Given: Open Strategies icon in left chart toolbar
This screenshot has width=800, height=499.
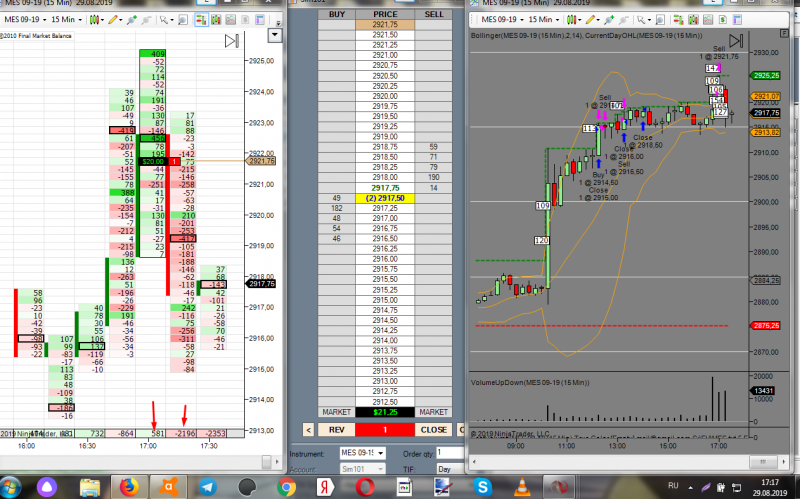Looking at the screenshot, I should (x=245, y=19).
